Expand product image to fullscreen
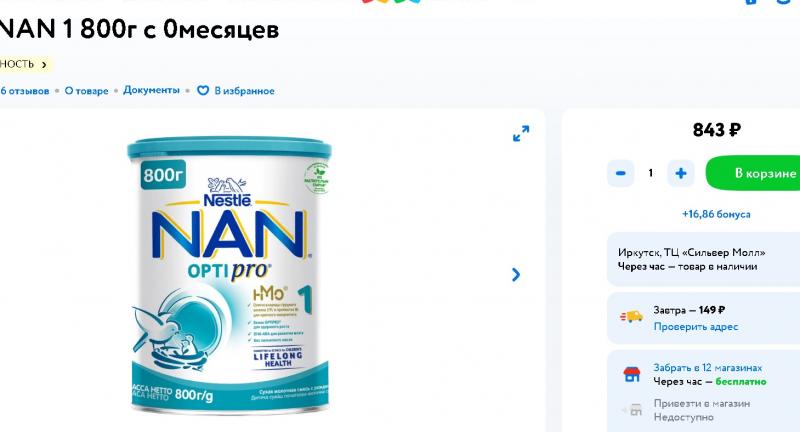The image size is (800, 432). tap(521, 134)
